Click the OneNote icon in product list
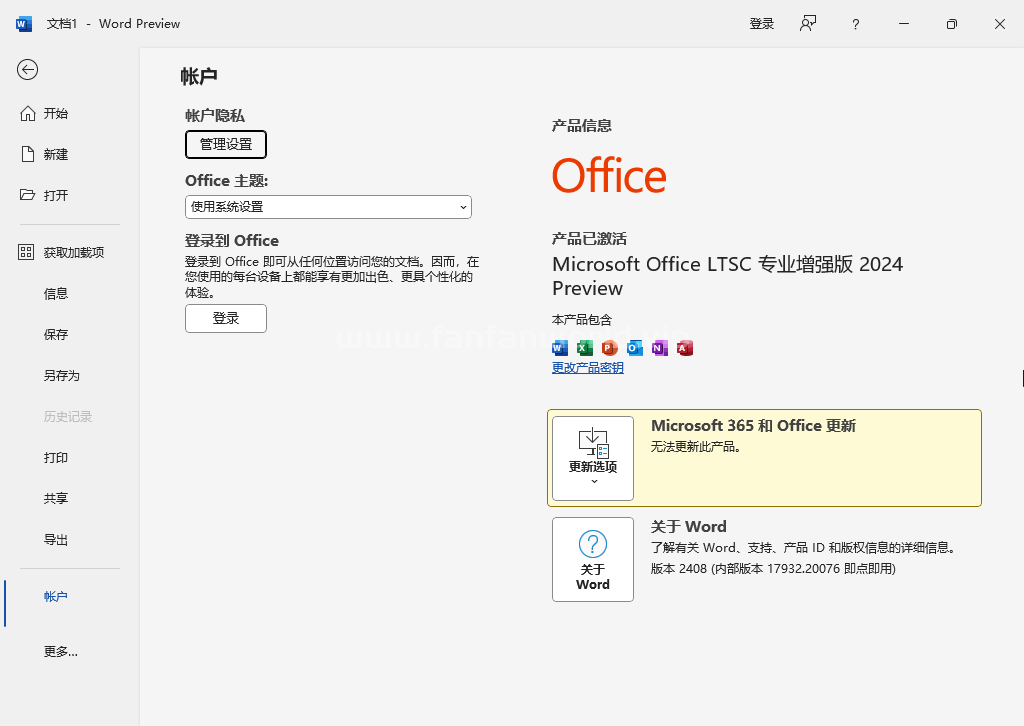This screenshot has width=1024, height=726. tap(660, 348)
